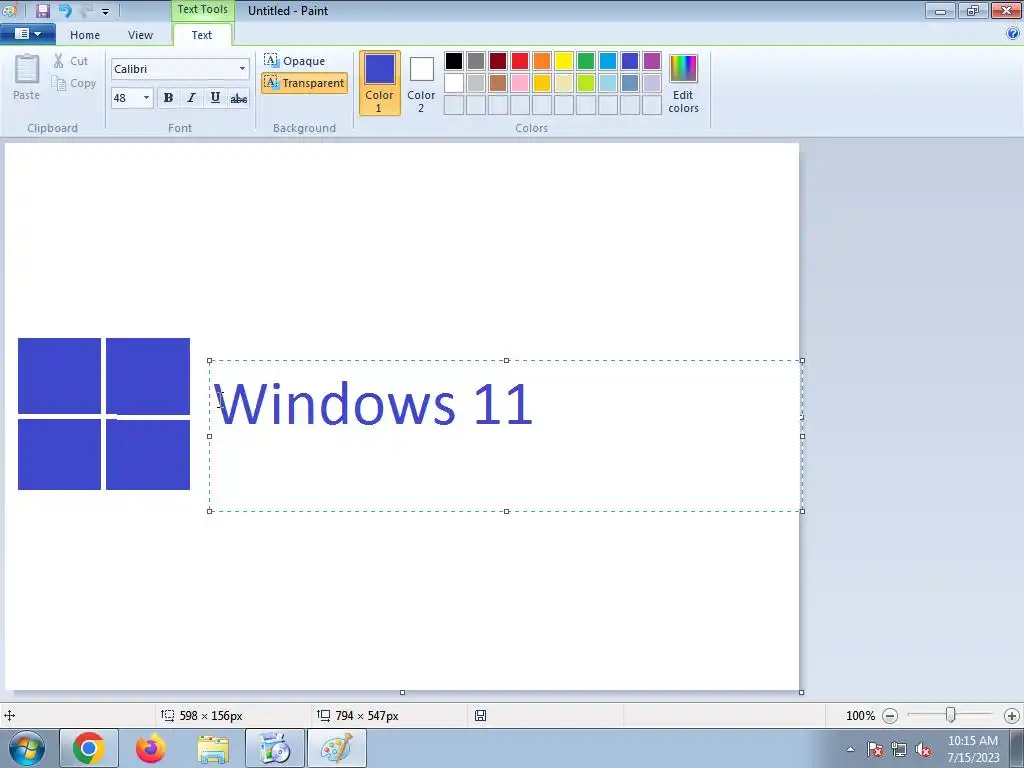1024x768 pixels.
Task: Show hidden tray icons arrow
Action: [x=850, y=750]
